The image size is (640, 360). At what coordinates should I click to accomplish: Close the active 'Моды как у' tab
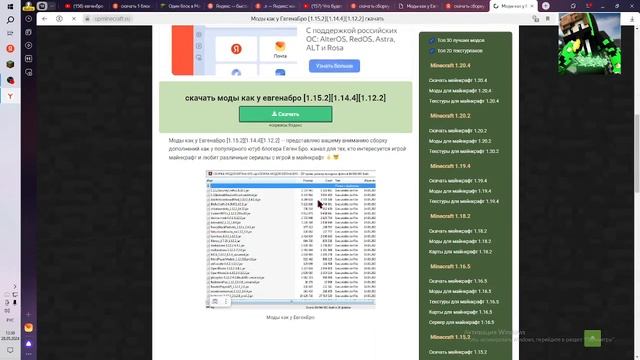[532, 6]
